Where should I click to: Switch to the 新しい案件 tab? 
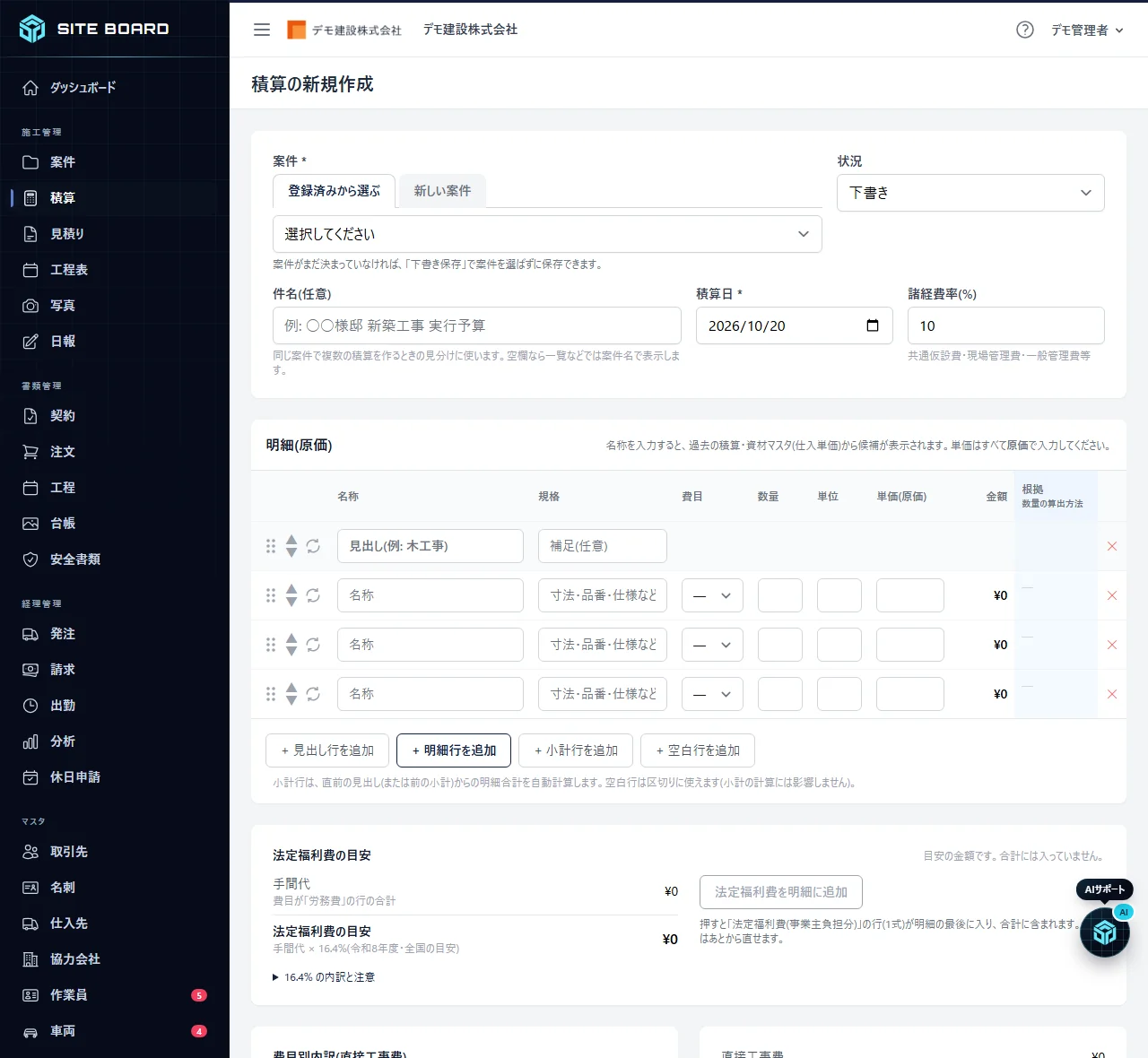click(442, 190)
